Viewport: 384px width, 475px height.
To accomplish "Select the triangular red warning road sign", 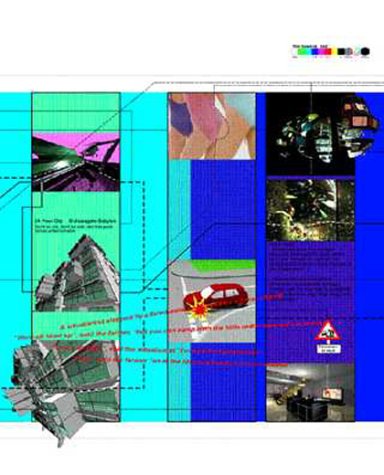I will [328, 331].
